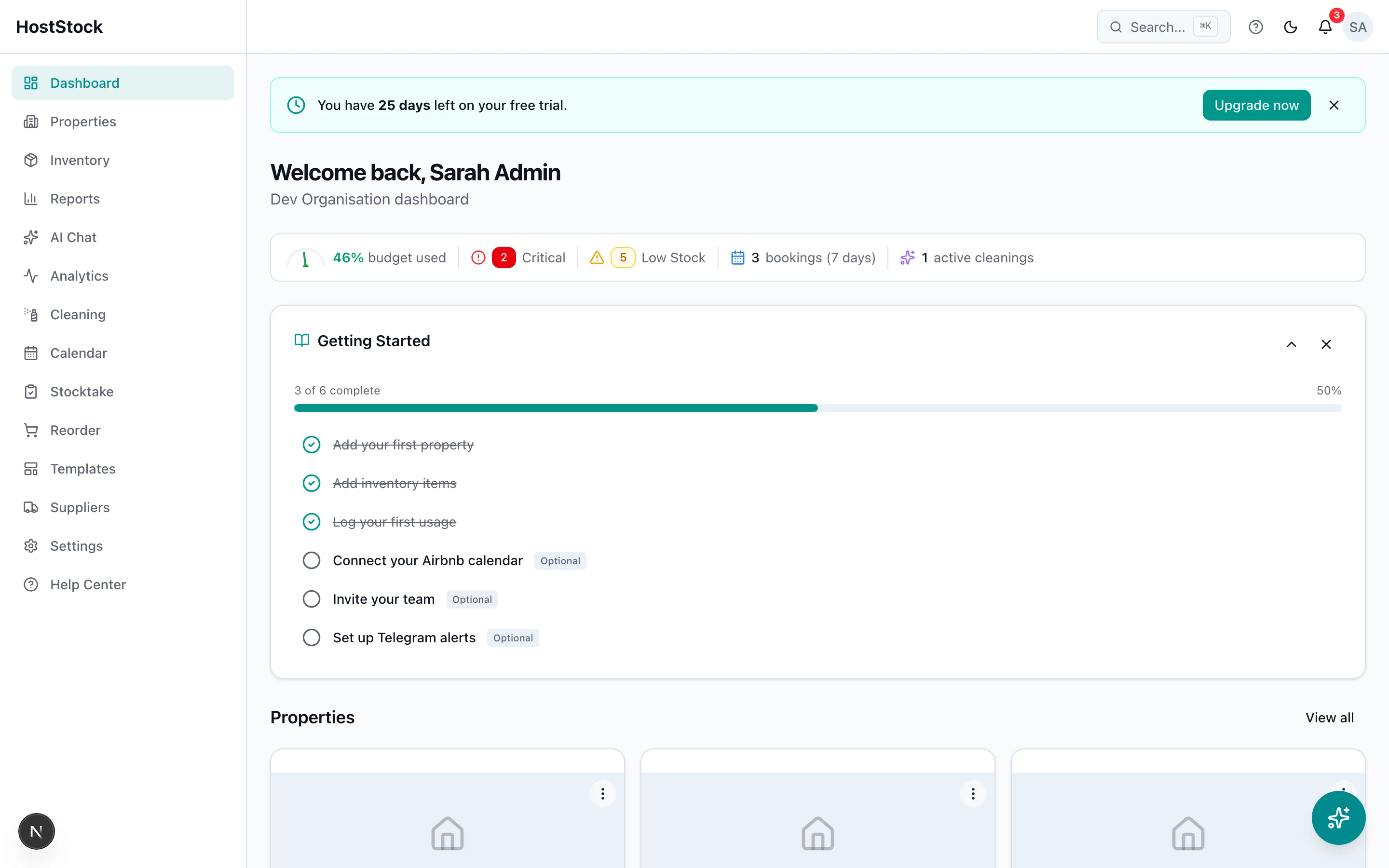Click the Calendar sidebar icon
The height and width of the screenshot is (868, 1389).
click(31, 353)
